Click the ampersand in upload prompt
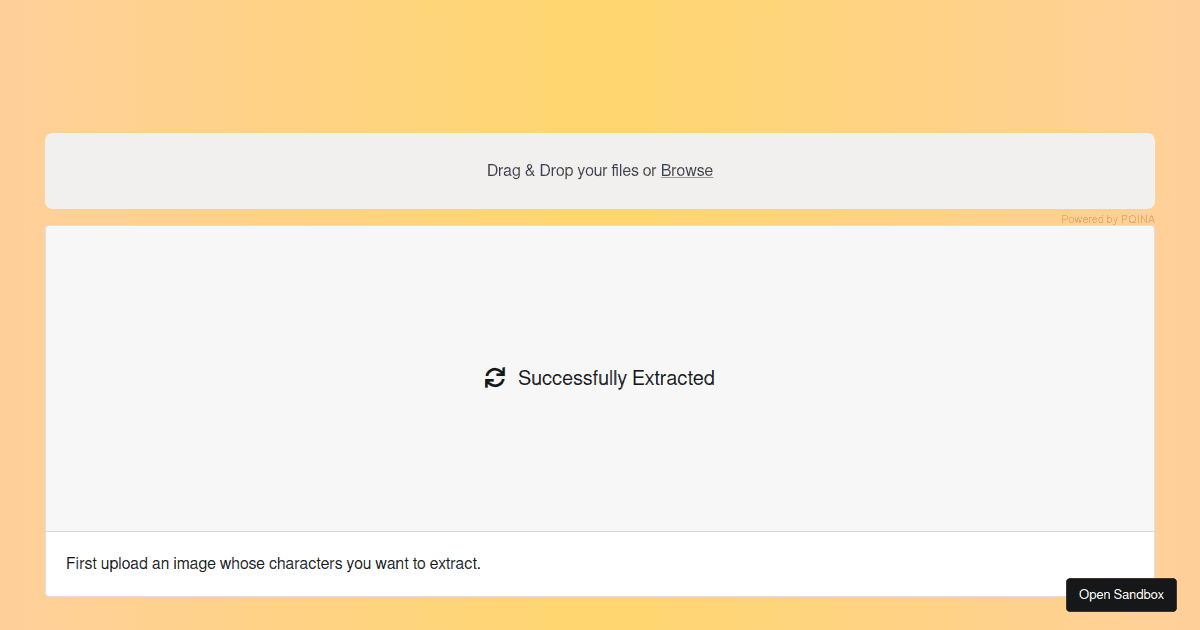1200x630 pixels. pyautogui.click(x=530, y=171)
